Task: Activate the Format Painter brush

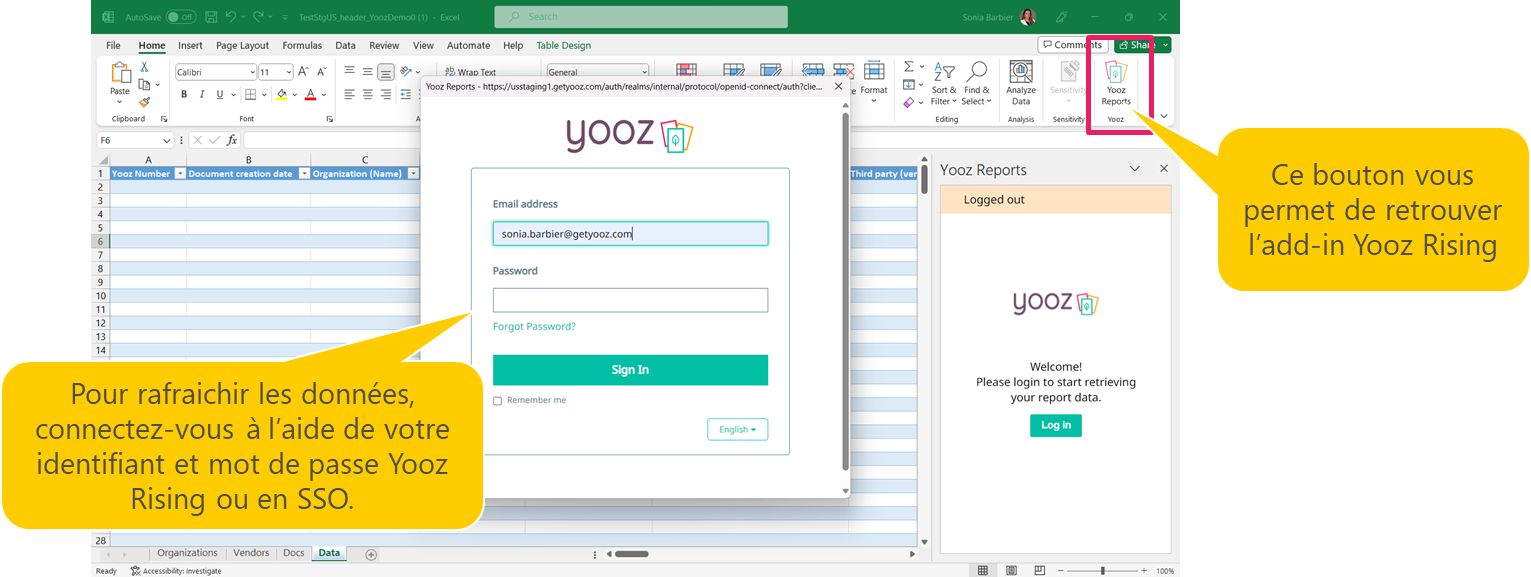Action: [145, 101]
